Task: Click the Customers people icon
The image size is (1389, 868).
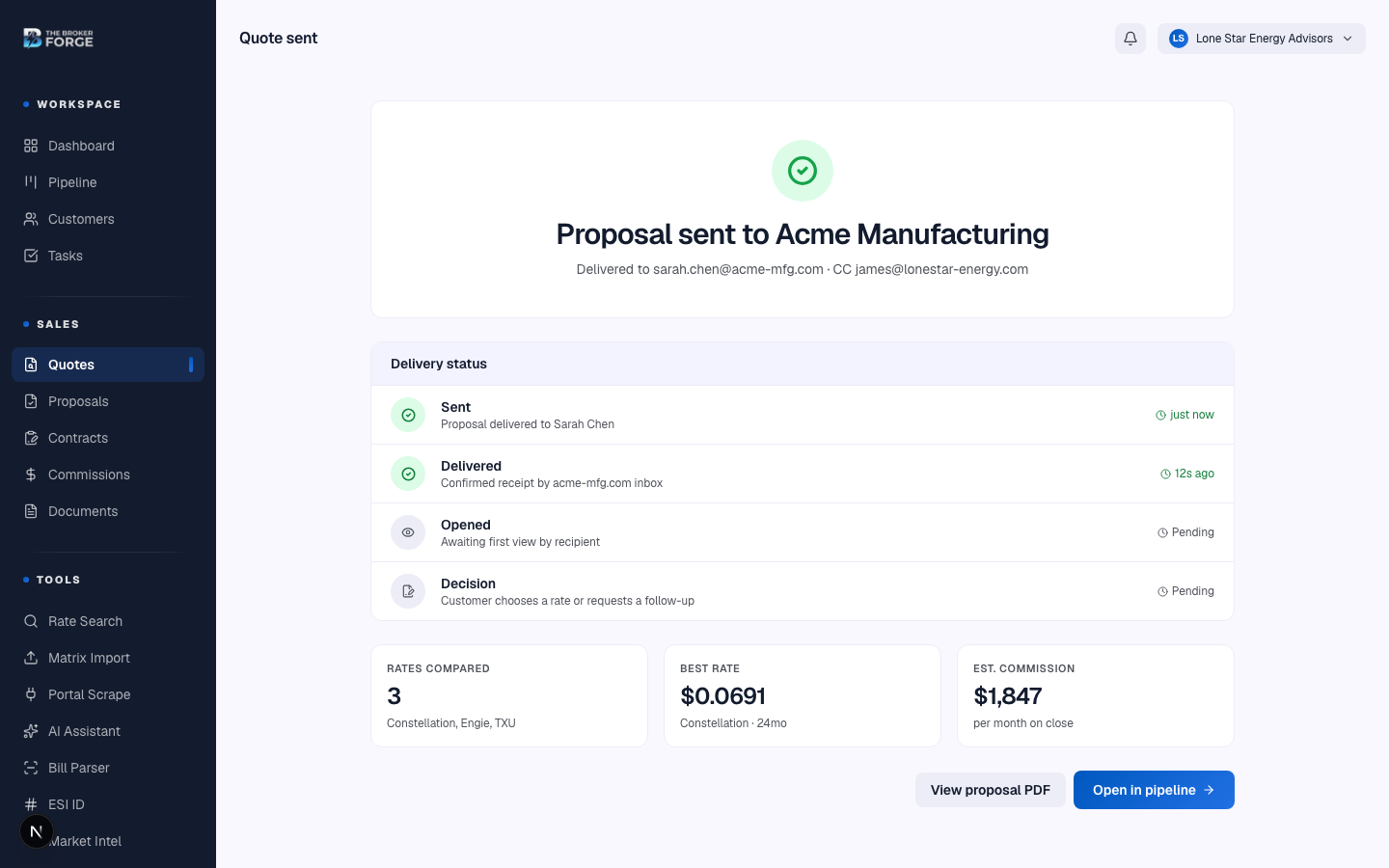Action: click(31, 219)
